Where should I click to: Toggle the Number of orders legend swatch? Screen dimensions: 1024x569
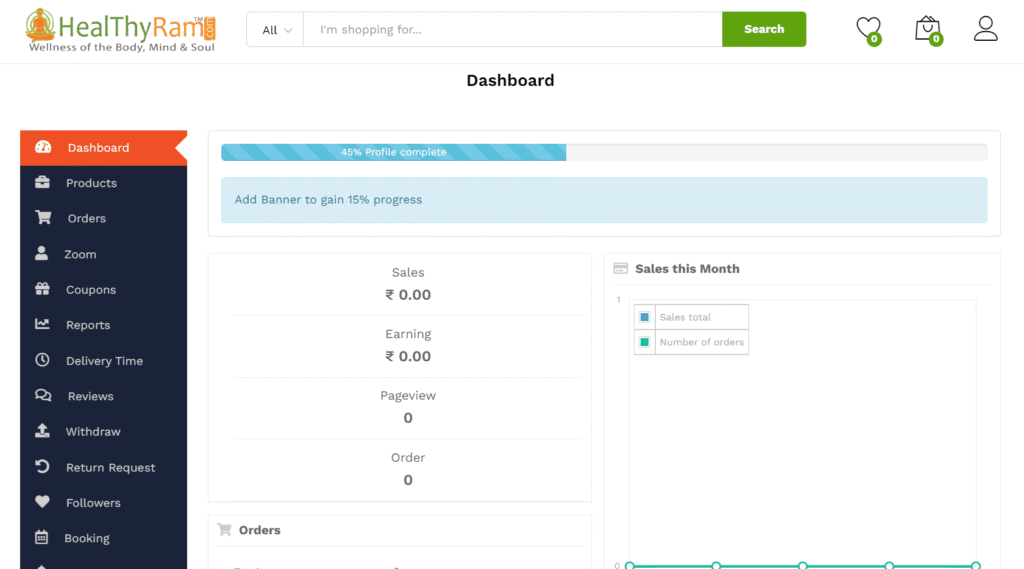point(645,342)
